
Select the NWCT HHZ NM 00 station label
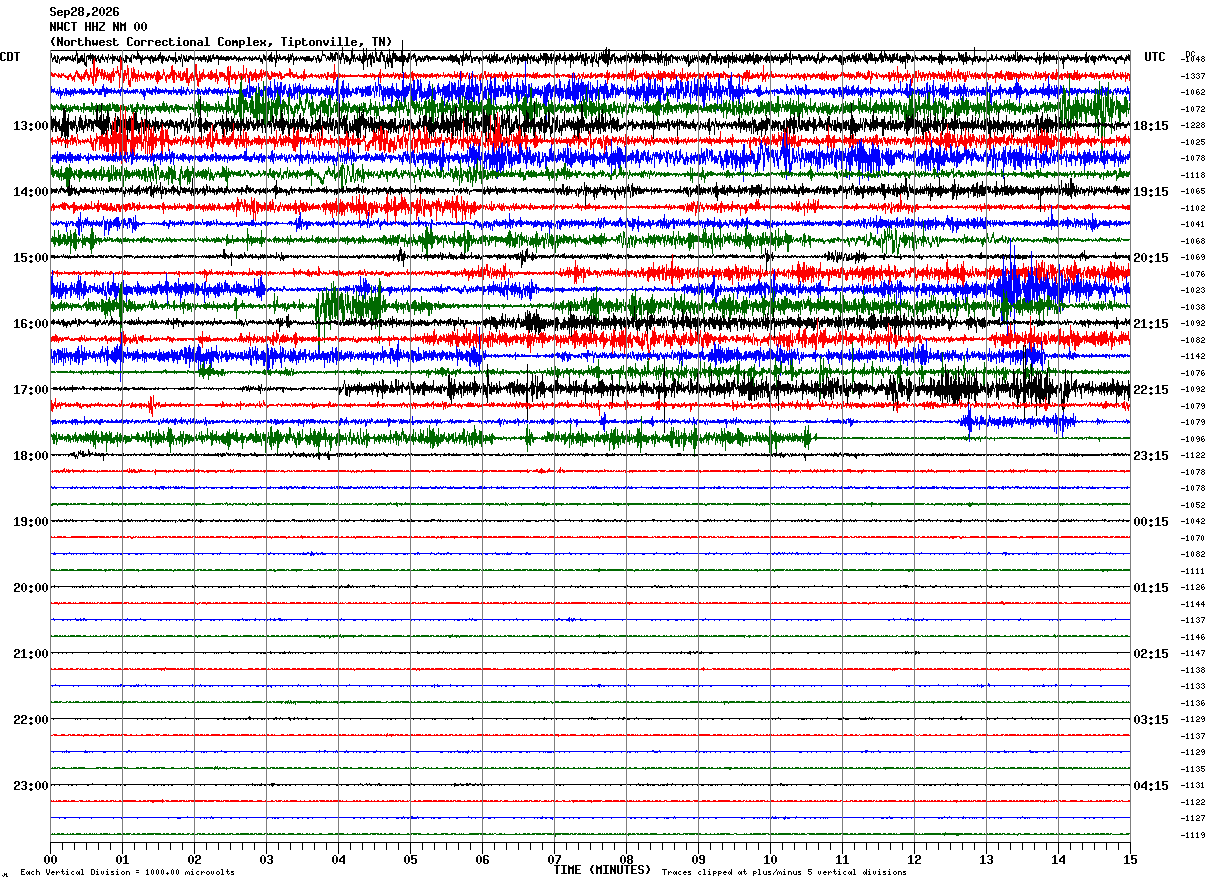click(x=98, y=27)
